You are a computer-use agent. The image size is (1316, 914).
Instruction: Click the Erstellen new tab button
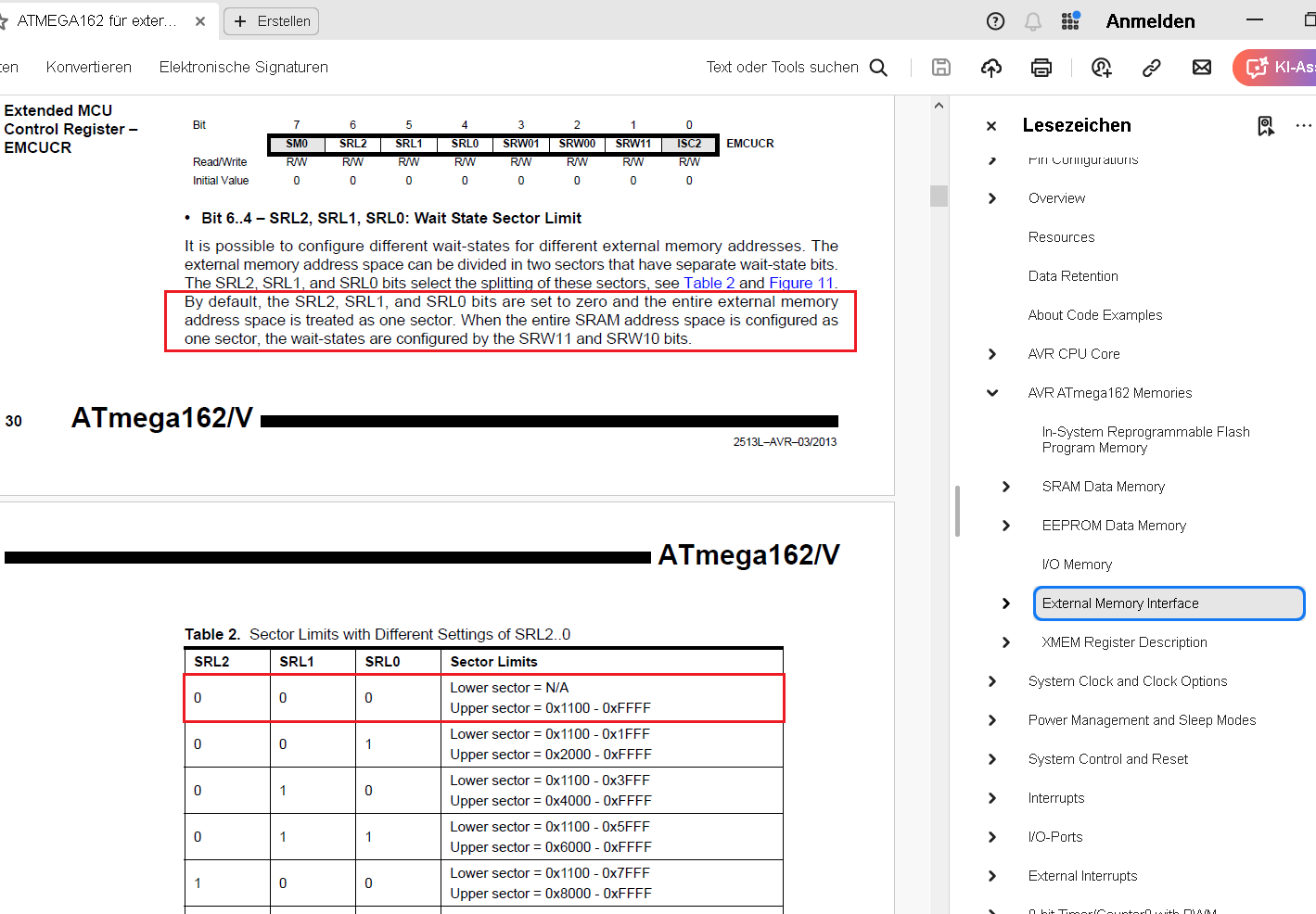pos(271,21)
